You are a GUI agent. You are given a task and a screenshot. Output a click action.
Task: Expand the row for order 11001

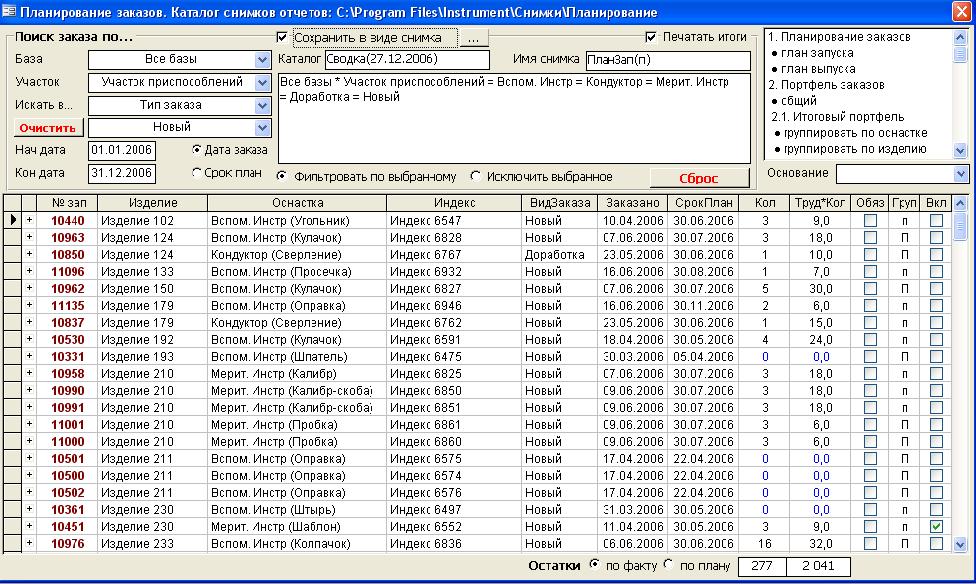tap(29, 425)
